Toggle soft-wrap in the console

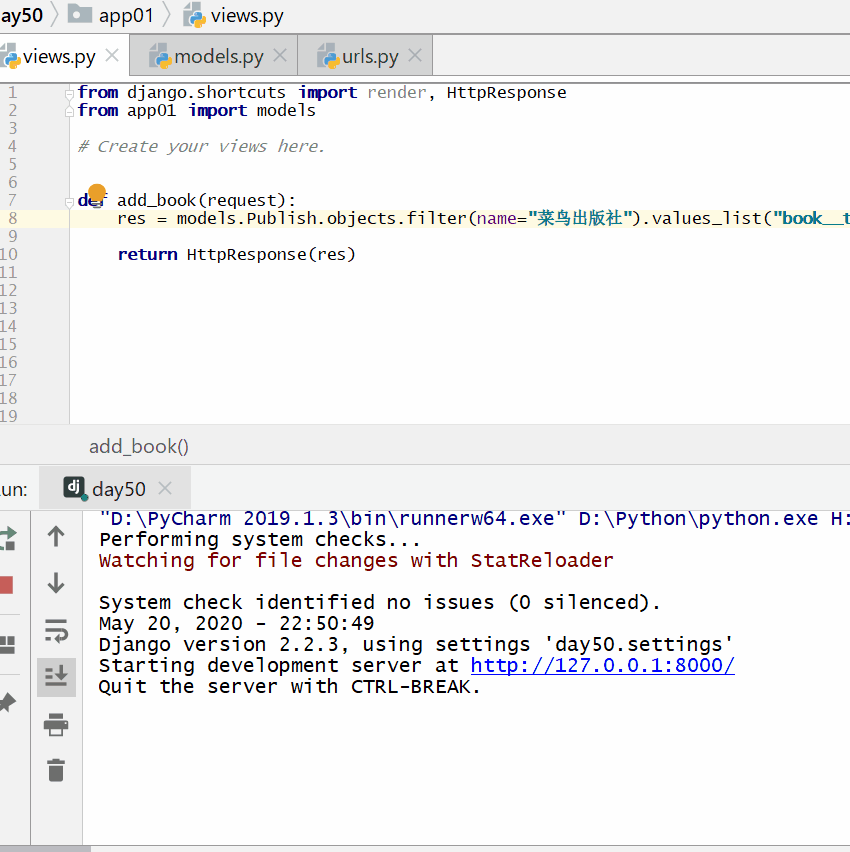tap(56, 631)
